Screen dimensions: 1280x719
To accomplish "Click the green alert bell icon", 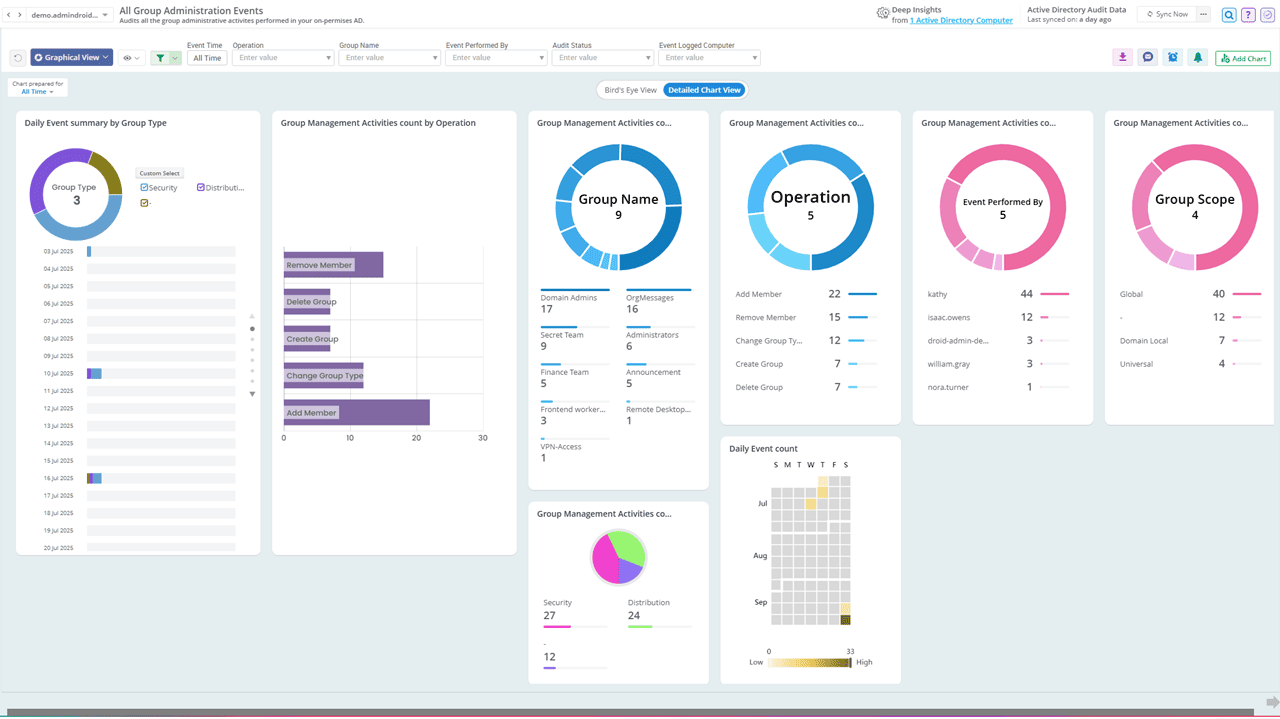I will [x=1198, y=58].
